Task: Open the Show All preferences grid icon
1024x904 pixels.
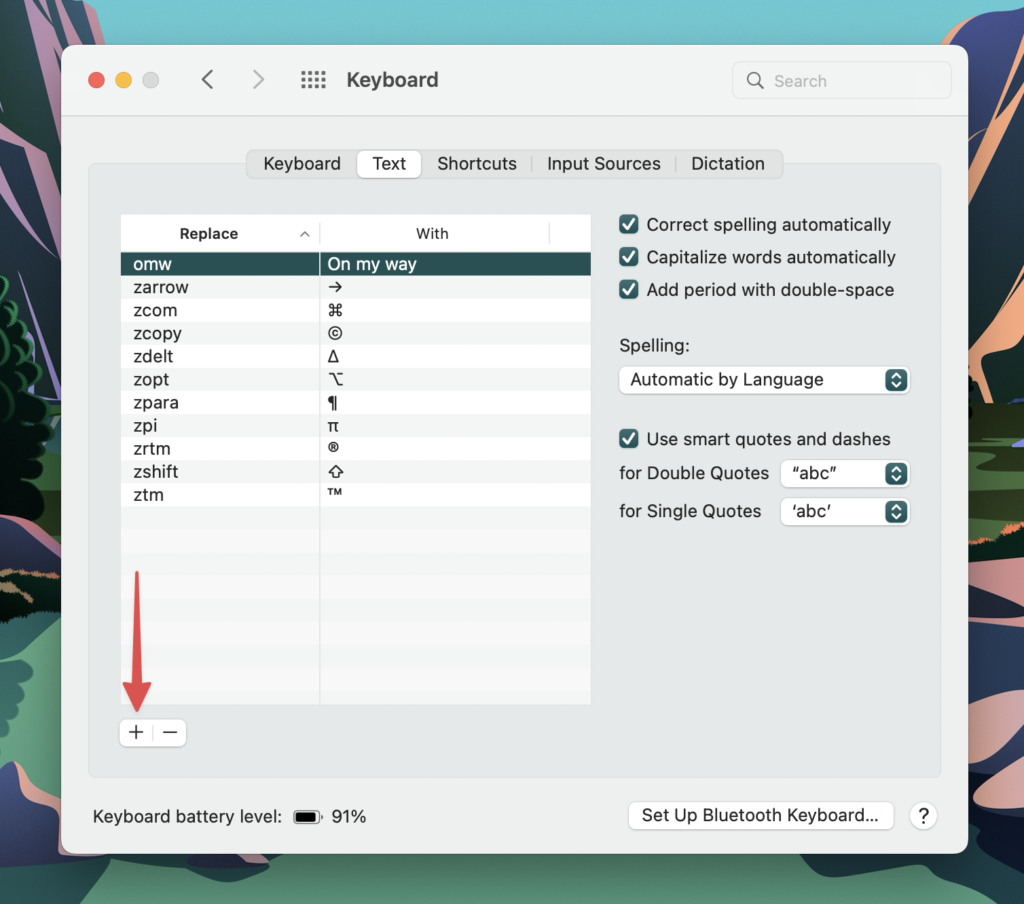Action: point(313,80)
